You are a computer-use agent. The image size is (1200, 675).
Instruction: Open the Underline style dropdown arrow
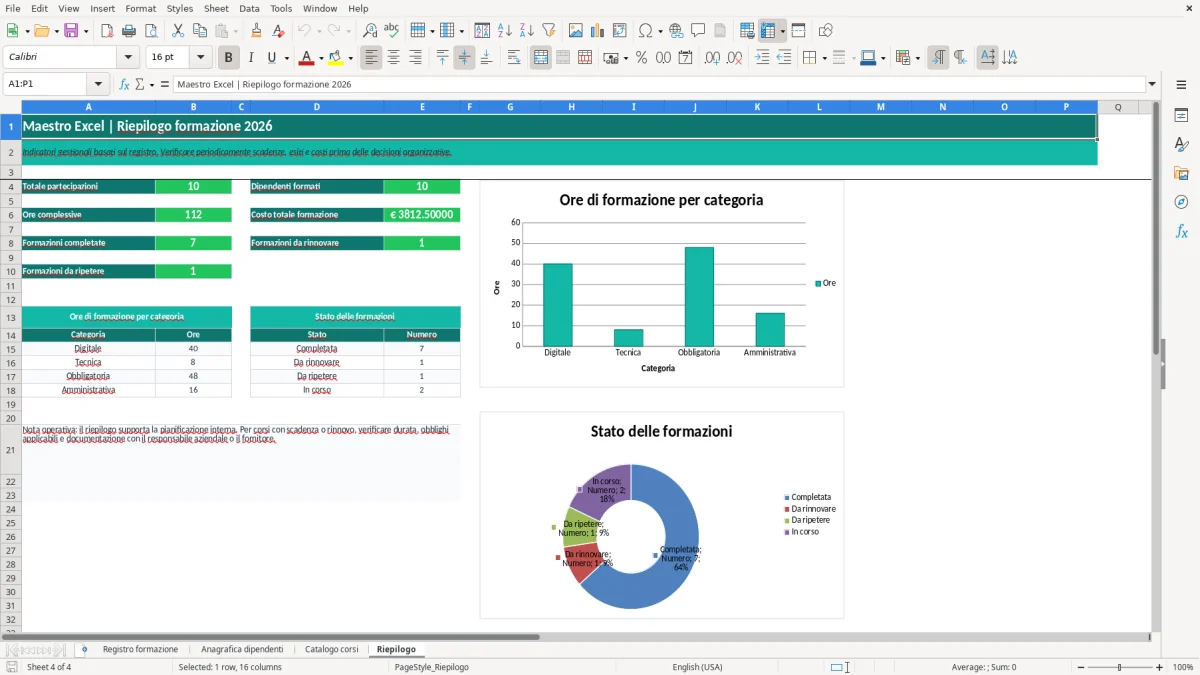click(x=285, y=58)
